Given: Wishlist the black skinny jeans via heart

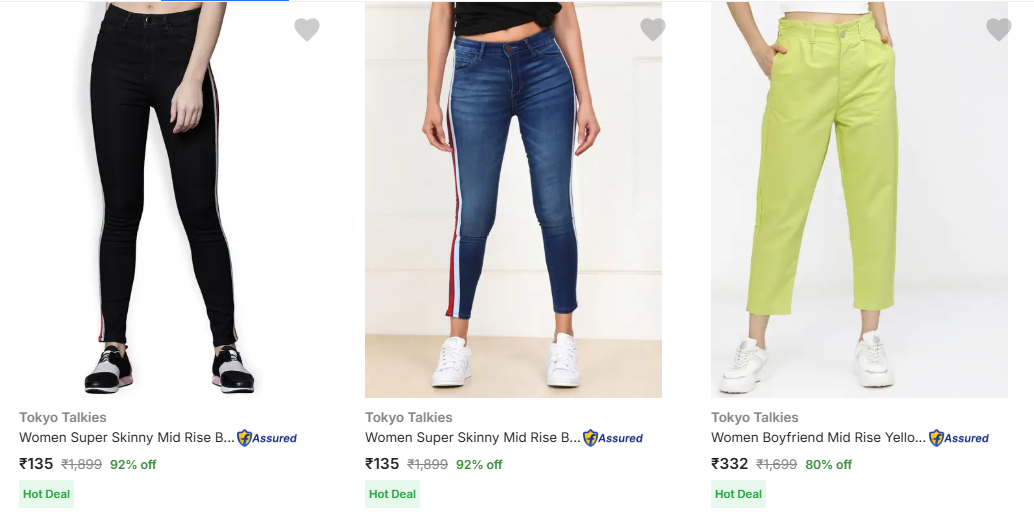Looking at the screenshot, I should point(307,30).
